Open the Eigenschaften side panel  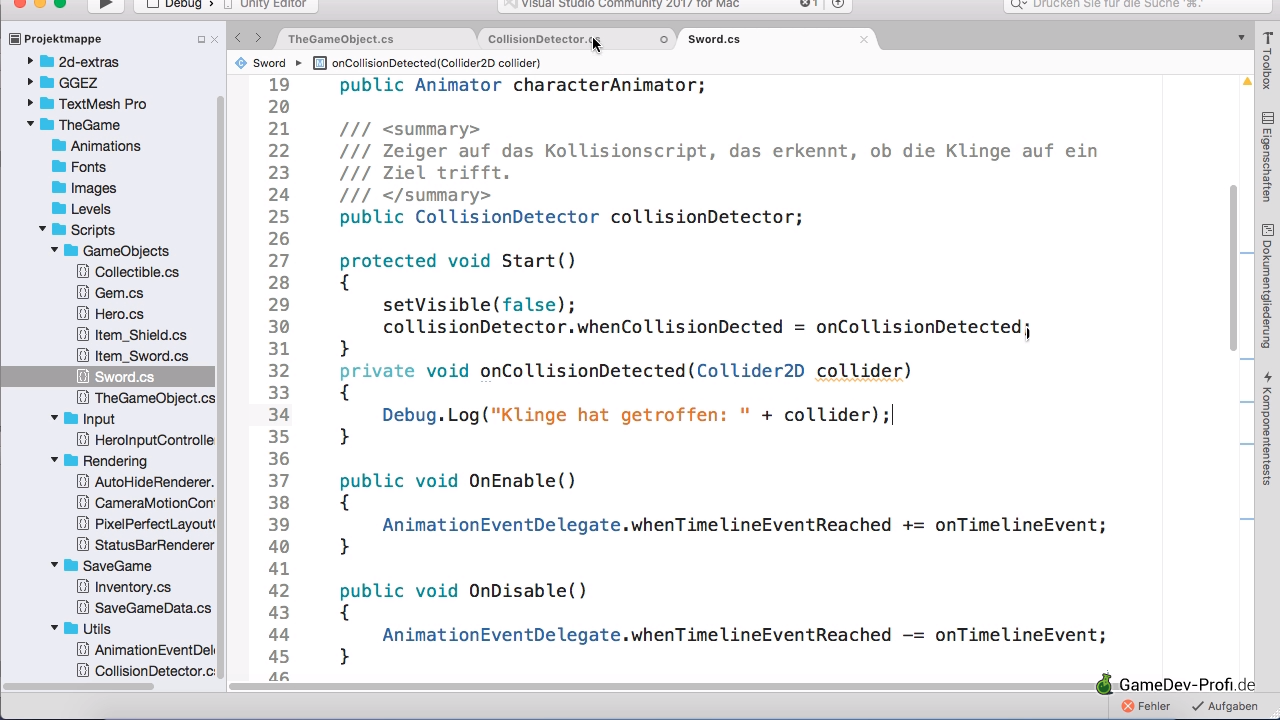pos(1267,157)
